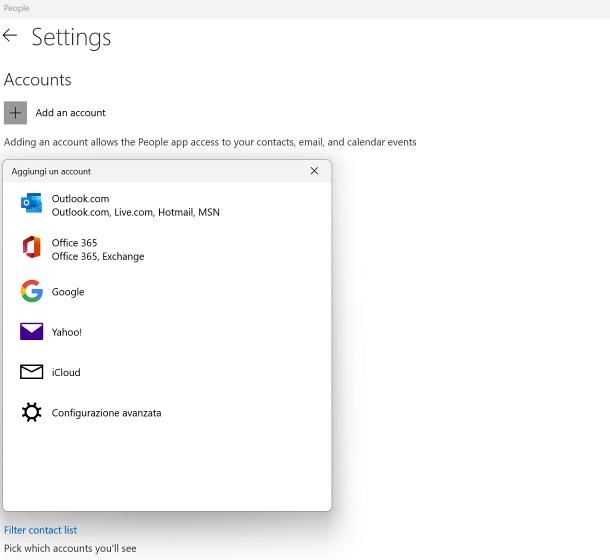Screen dimensions: 610x560
Task: Close the 'Aggiungi un account' dialog
Action: pyautogui.click(x=314, y=171)
